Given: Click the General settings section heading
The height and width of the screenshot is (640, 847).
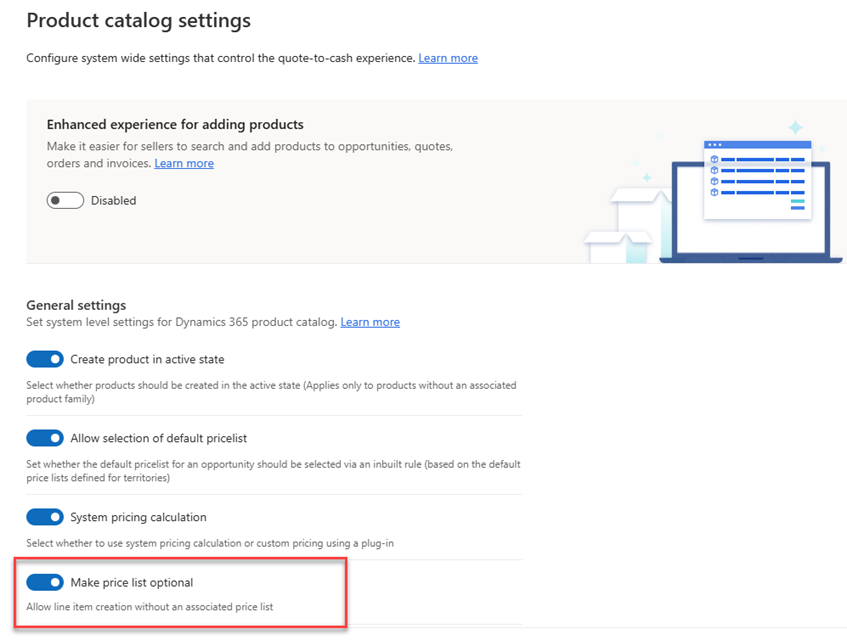Looking at the screenshot, I should [76, 305].
